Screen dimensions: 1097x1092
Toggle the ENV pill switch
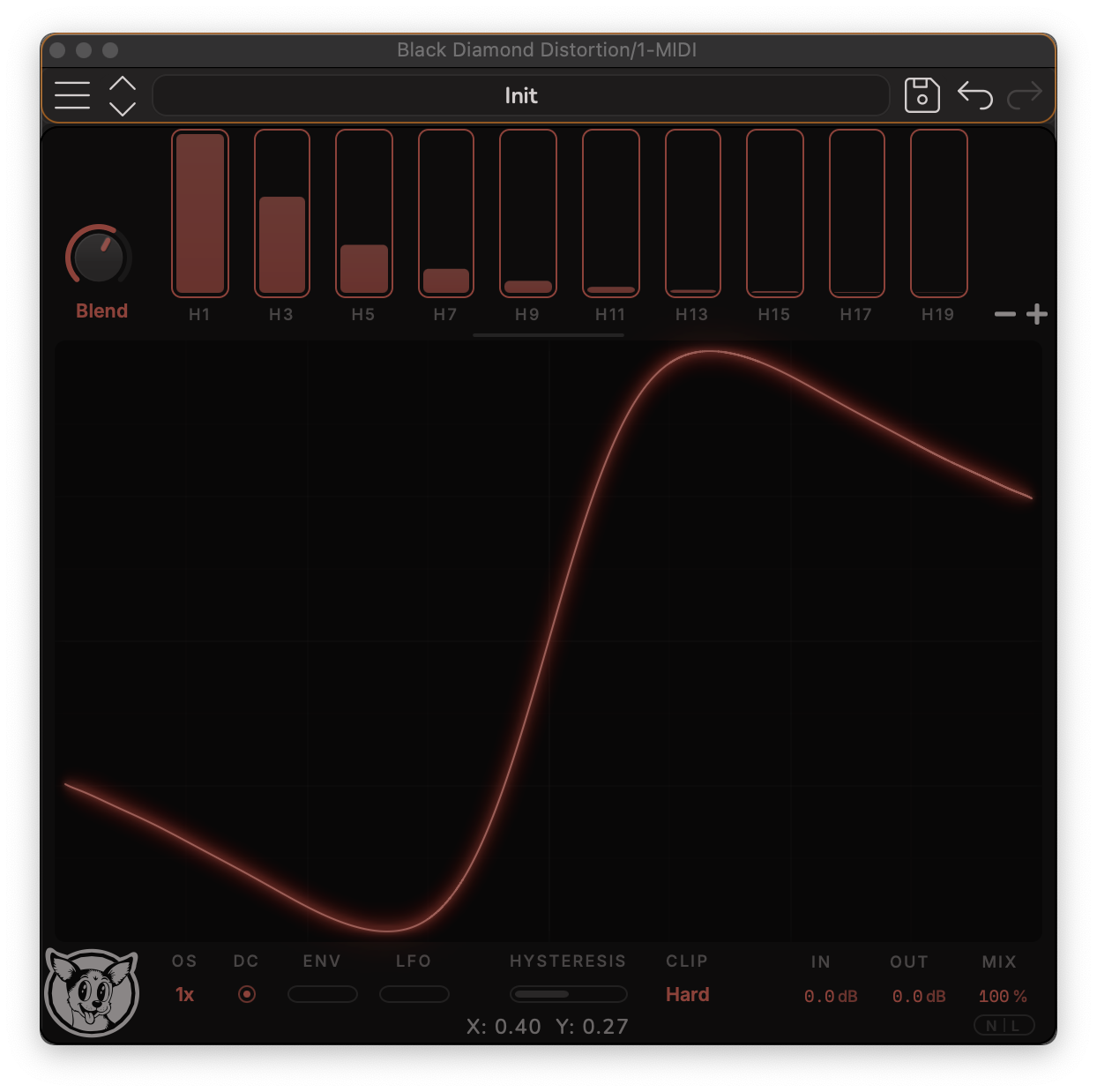[323, 994]
